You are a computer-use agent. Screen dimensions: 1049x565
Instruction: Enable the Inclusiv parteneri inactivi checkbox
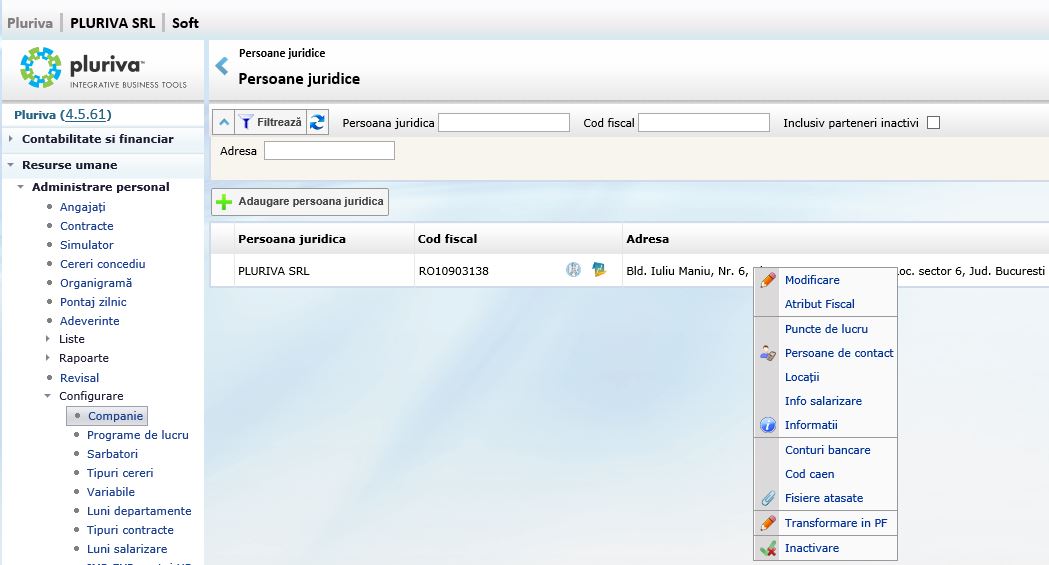[933, 123]
